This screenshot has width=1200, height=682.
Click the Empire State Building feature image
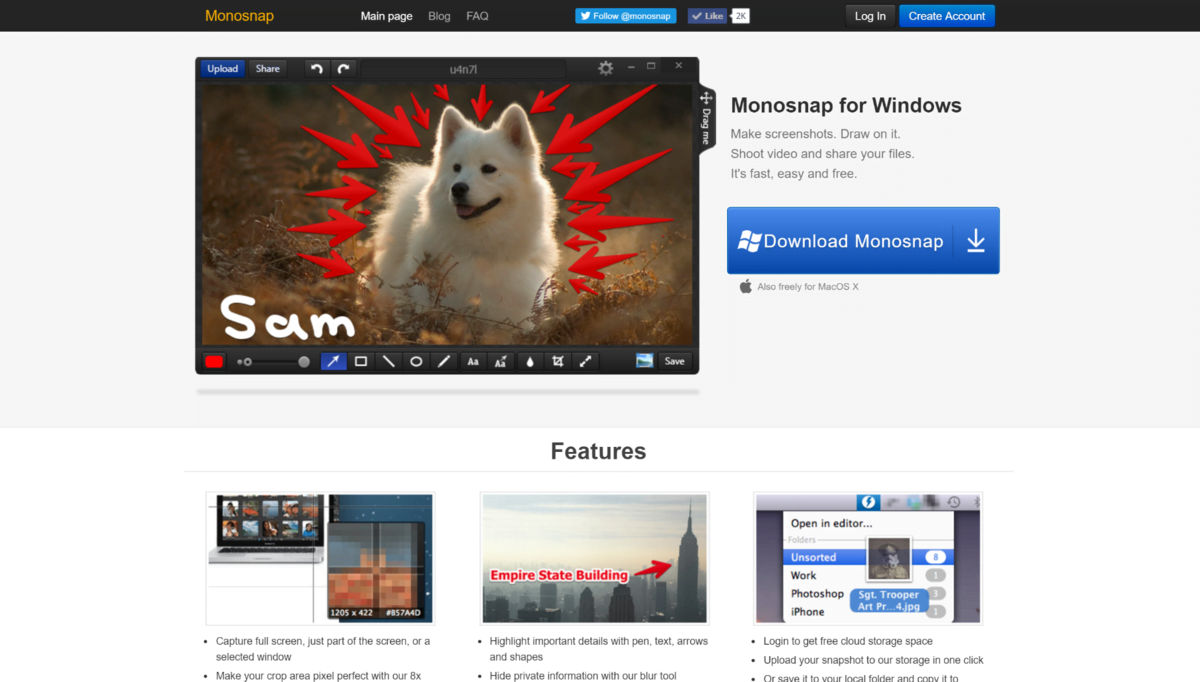[x=594, y=558]
